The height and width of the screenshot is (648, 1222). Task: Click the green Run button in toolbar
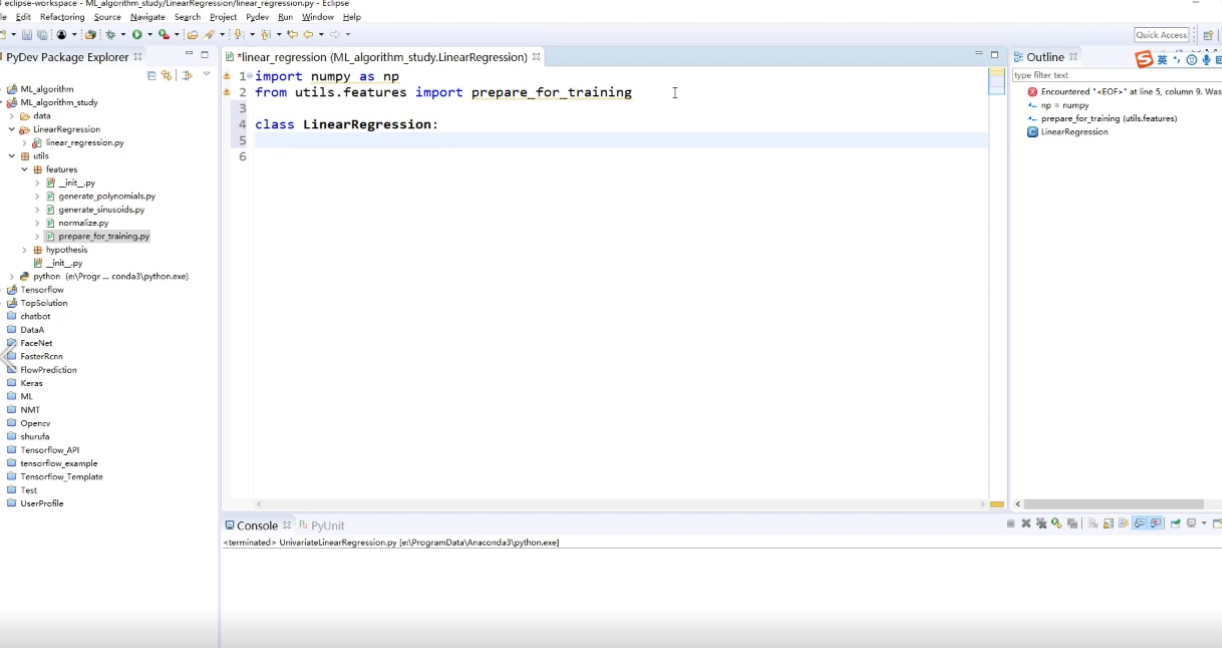coord(136,35)
